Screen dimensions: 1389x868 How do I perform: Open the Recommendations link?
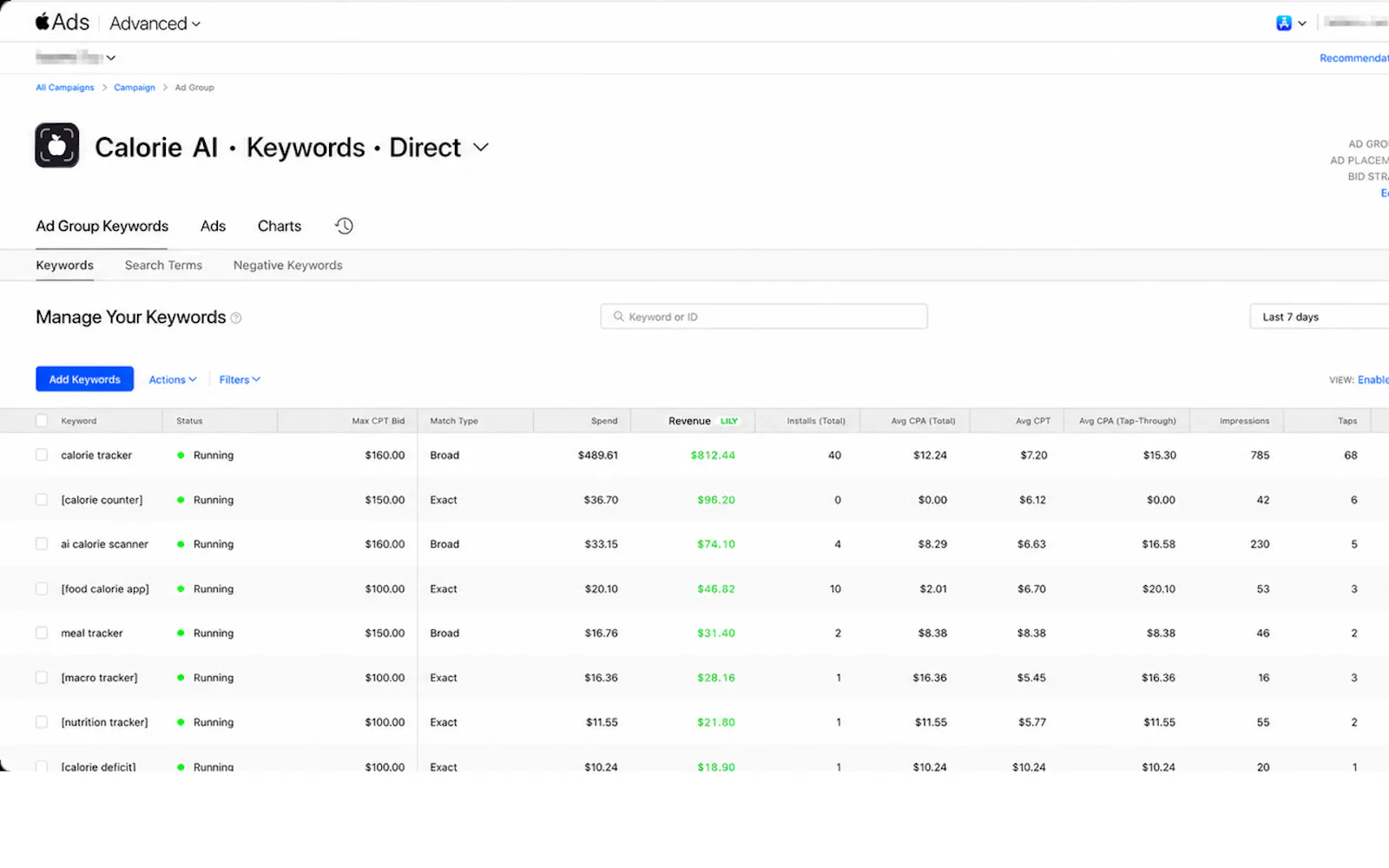tap(1354, 58)
